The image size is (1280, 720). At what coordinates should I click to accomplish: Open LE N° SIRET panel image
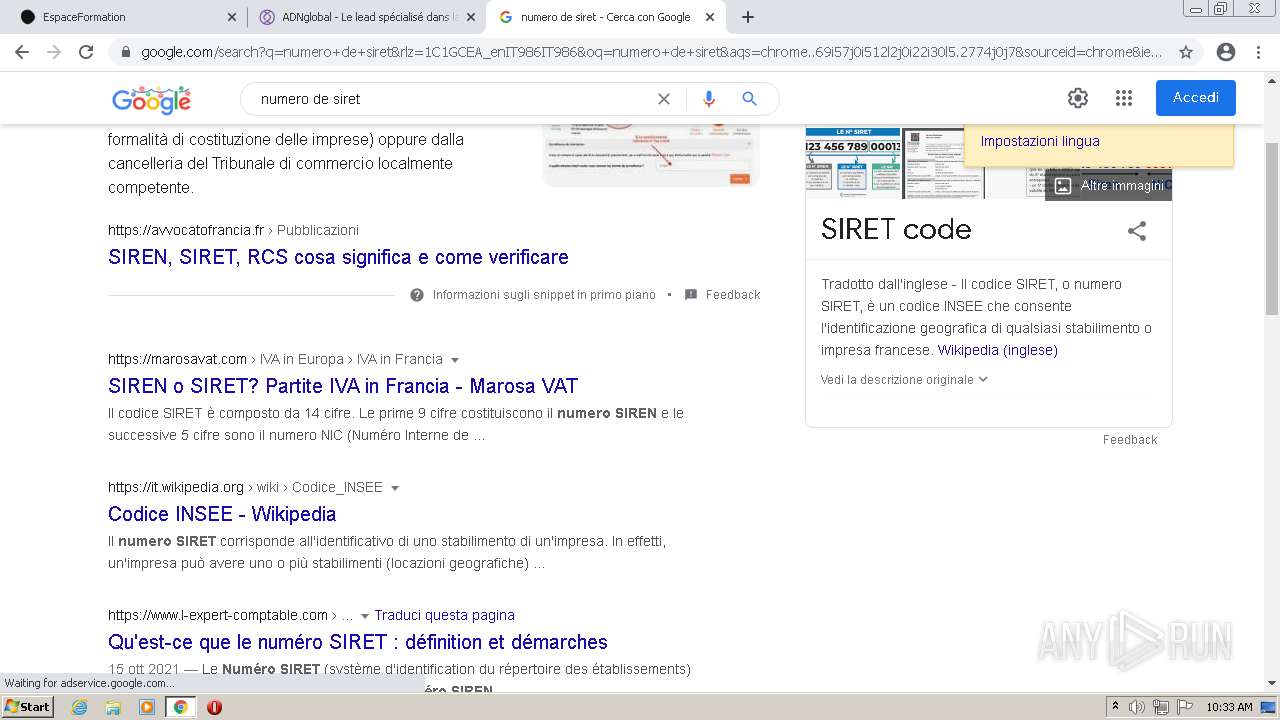click(853, 162)
